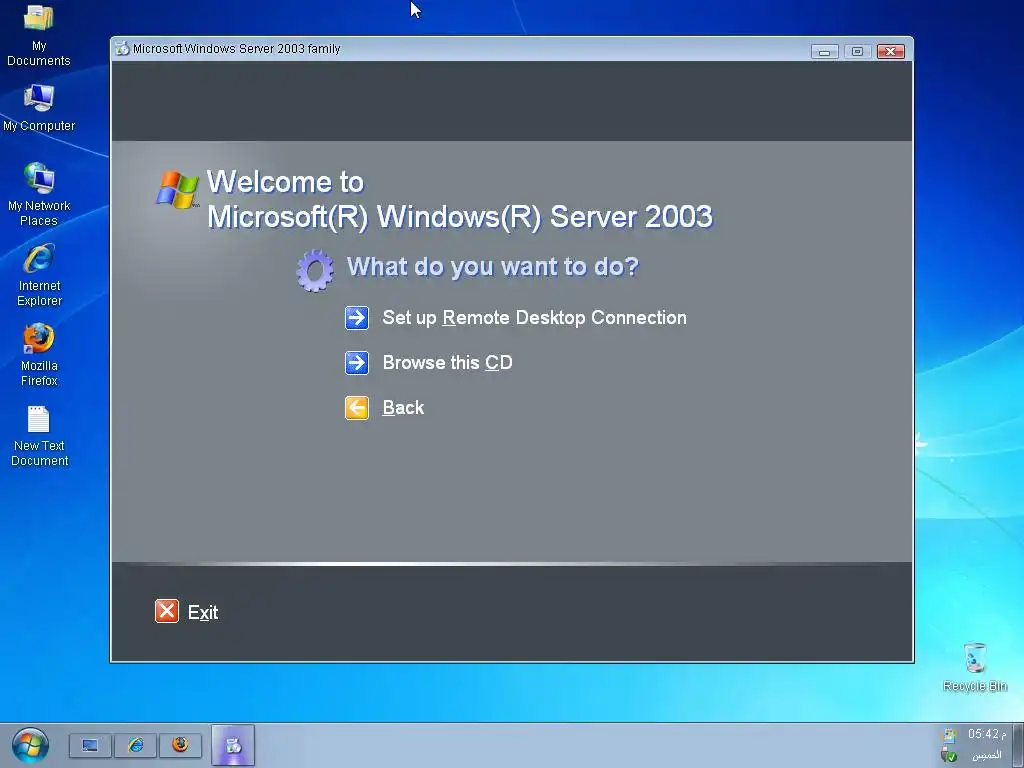Close the Windows Server 2003 family window
This screenshot has width=1024, height=768.
click(x=891, y=52)
